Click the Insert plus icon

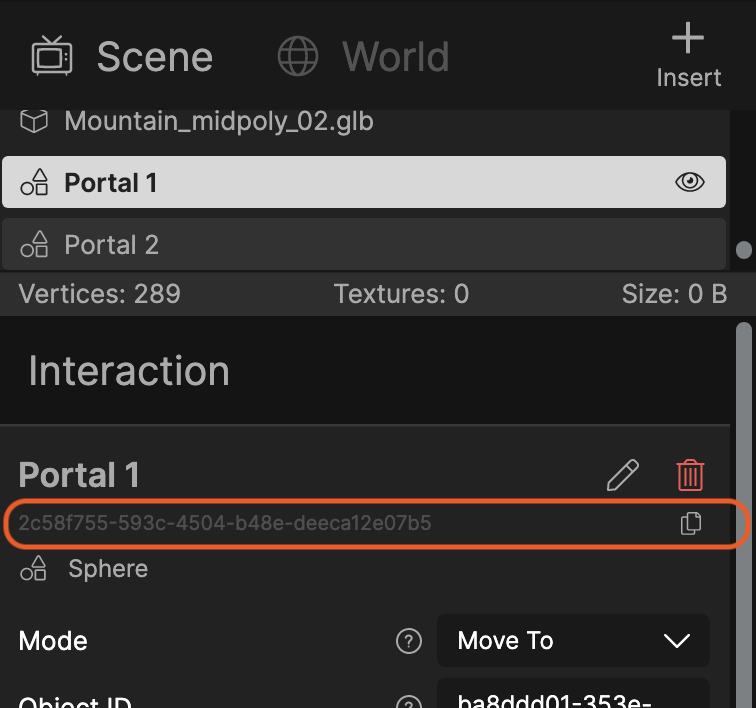tap(688, 38)
